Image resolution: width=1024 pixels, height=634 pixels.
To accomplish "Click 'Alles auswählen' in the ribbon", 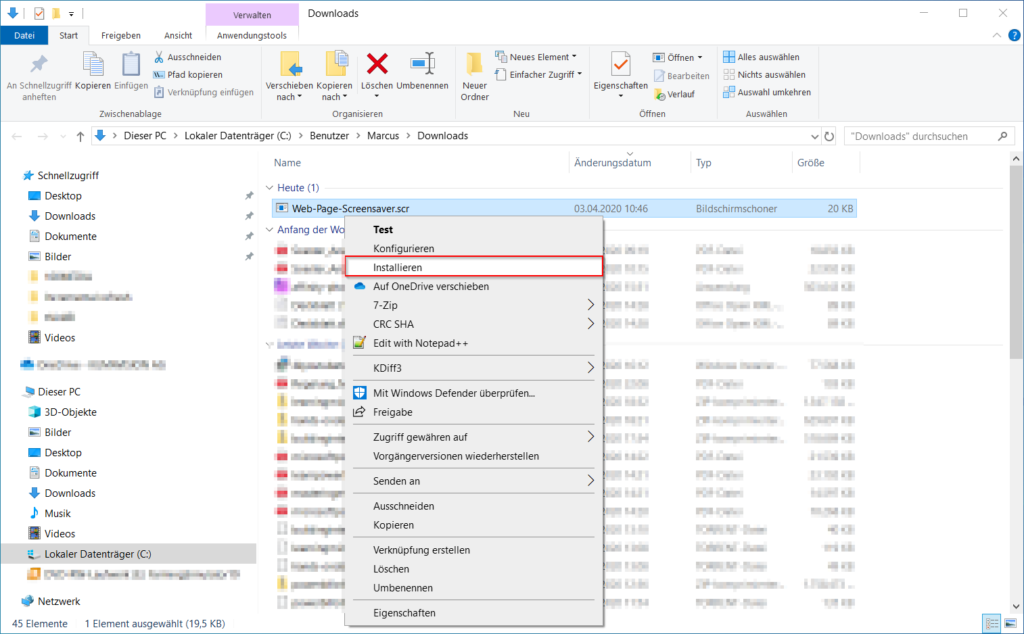I will coord(761,57).
